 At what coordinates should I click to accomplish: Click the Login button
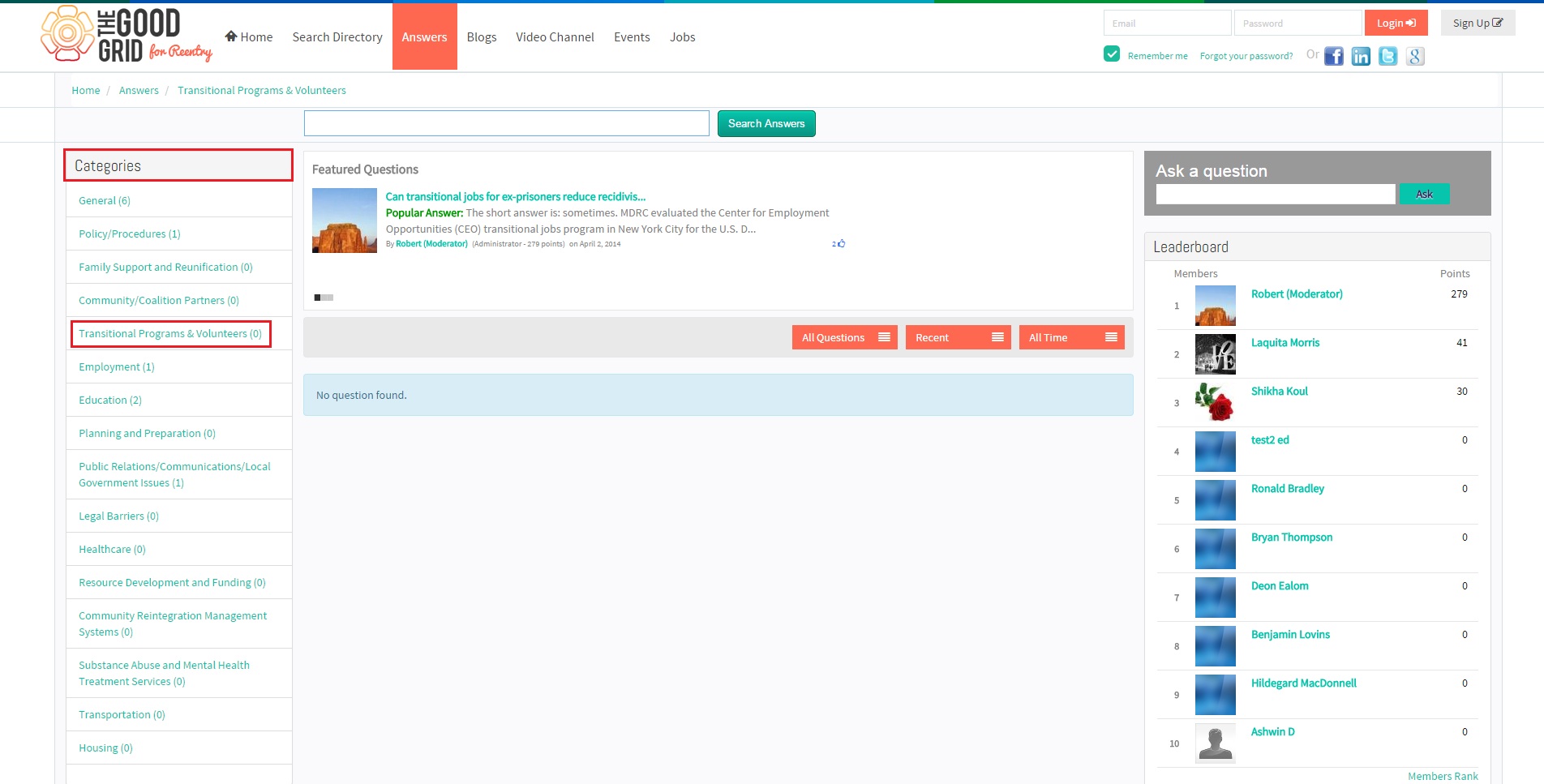pyautogui.click(x=1396, y=23)
